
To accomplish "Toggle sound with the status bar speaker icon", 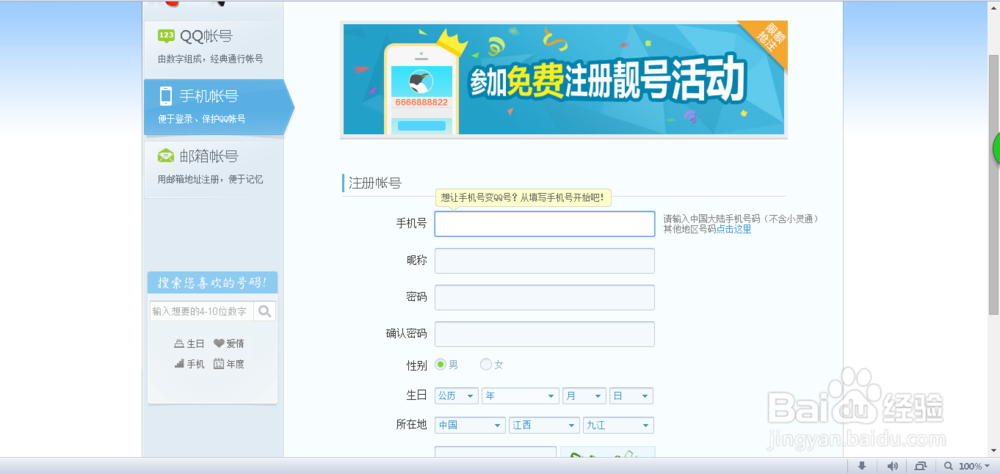I will click(892, 466).
